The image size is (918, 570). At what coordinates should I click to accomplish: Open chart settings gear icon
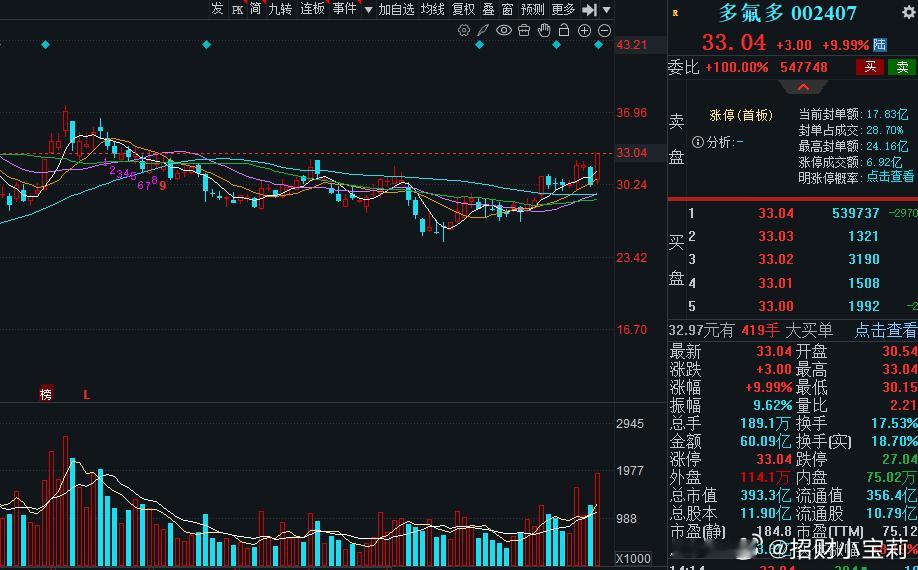click(464, 30)
